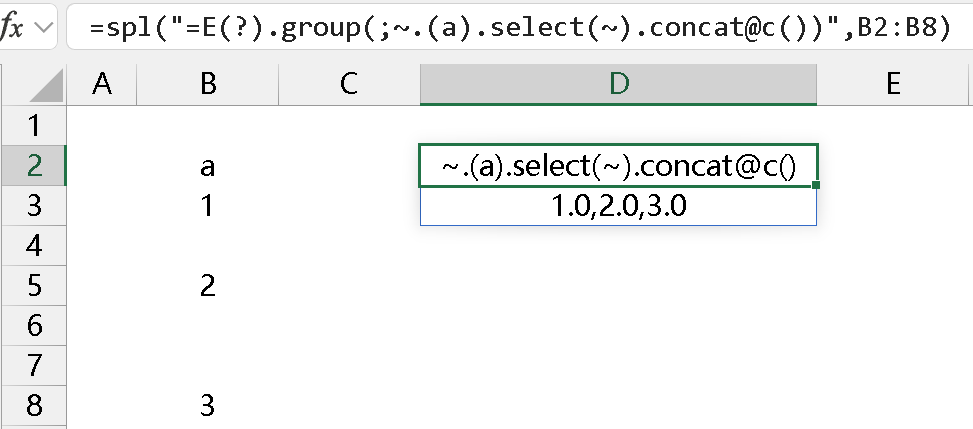Screen dimensions: 973x429
Task: Select row 4 header
Action: (33, 246)
